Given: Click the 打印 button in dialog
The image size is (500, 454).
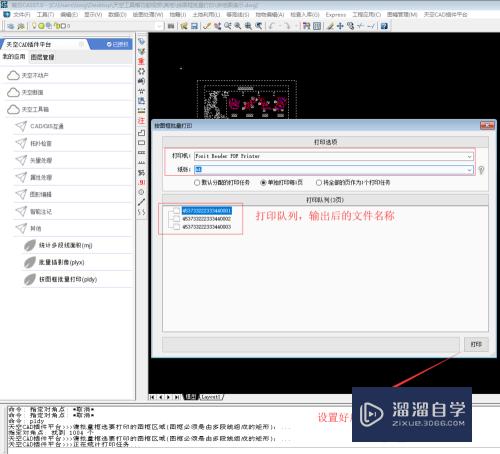Looking at the screenshot, I should (x=476, y=344).
